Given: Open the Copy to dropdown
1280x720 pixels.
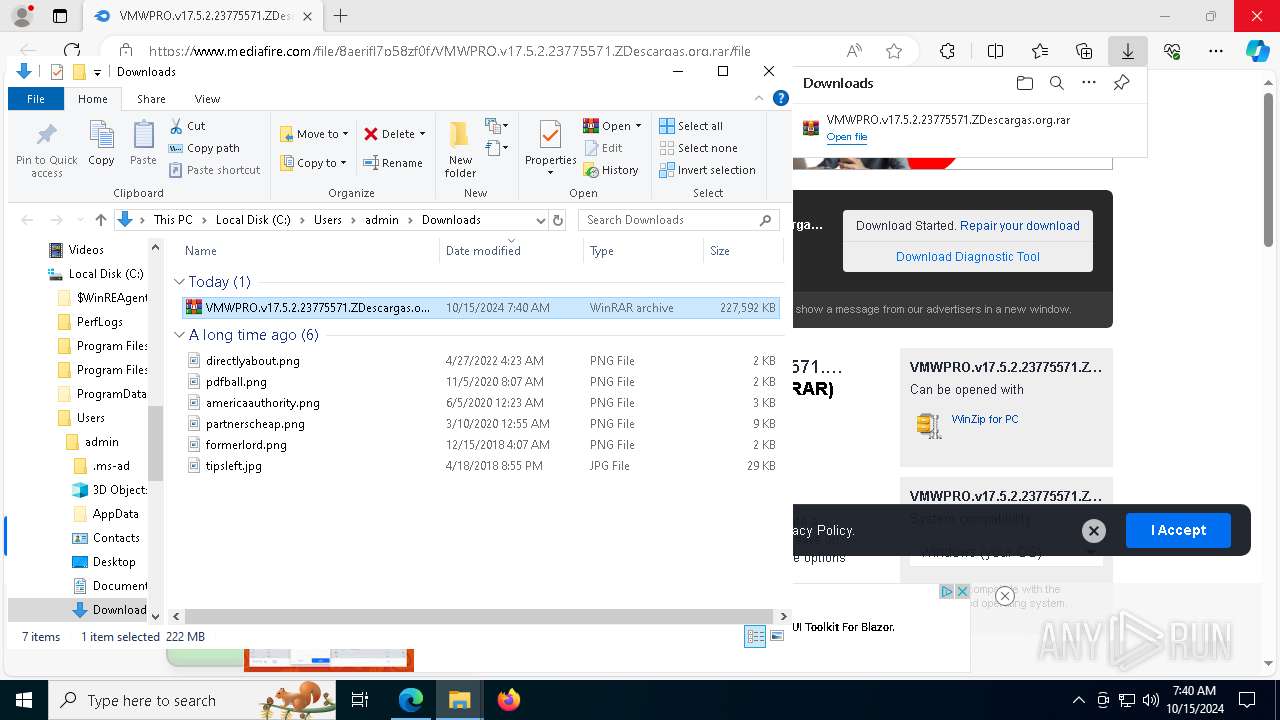Looking at the screenshot, I should coord(314,163).
